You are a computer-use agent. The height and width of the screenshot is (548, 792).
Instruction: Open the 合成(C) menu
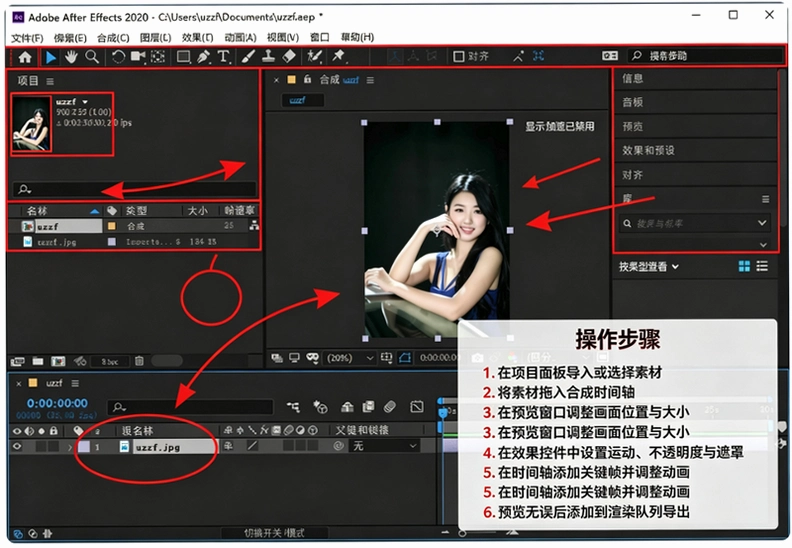point(113,37)
